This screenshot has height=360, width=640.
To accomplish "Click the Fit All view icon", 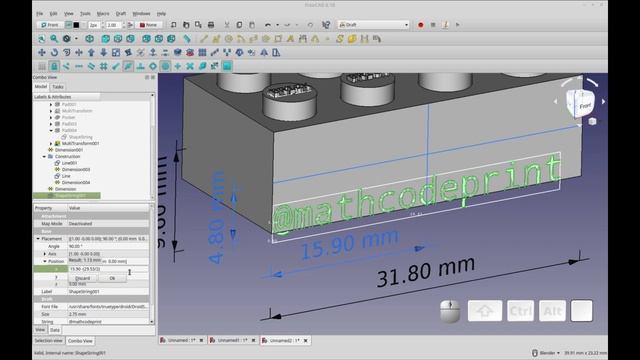I will (x=42, y=39).
